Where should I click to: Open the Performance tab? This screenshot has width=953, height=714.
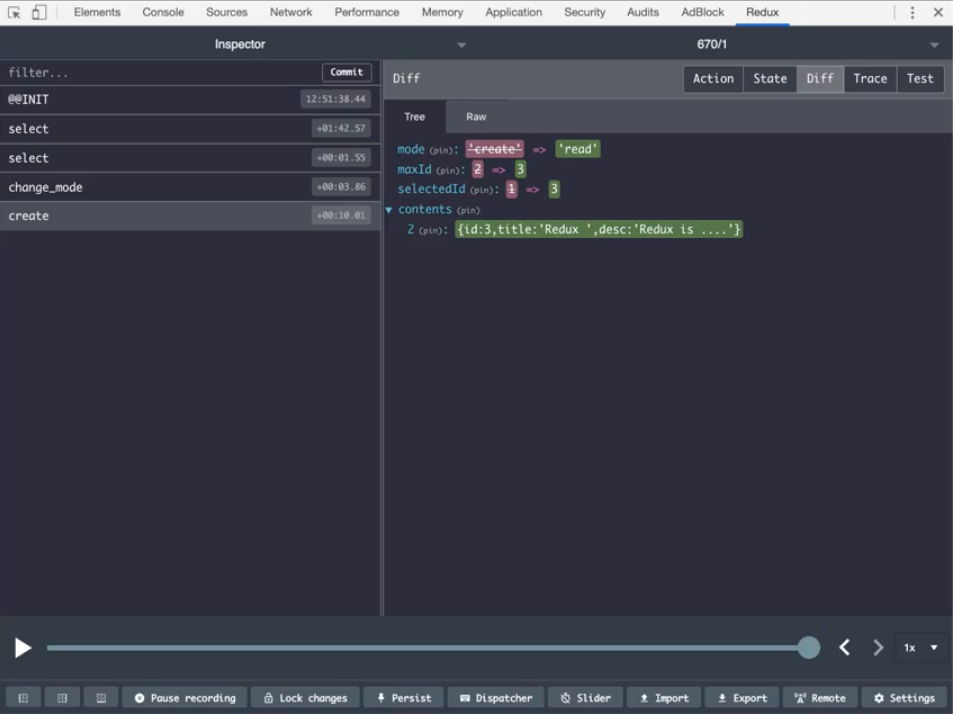(x=366, y=12)
